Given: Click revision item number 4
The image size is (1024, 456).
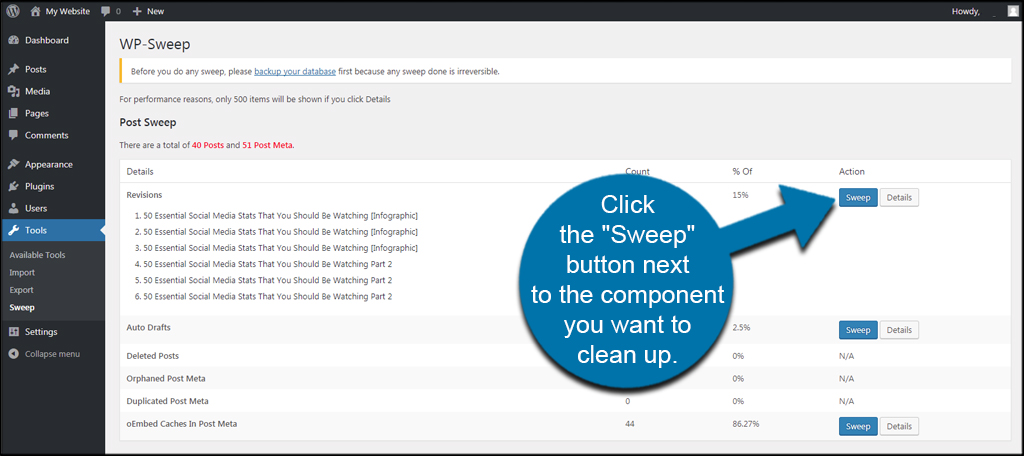Looking at the screenshot, I should (263, 264).
